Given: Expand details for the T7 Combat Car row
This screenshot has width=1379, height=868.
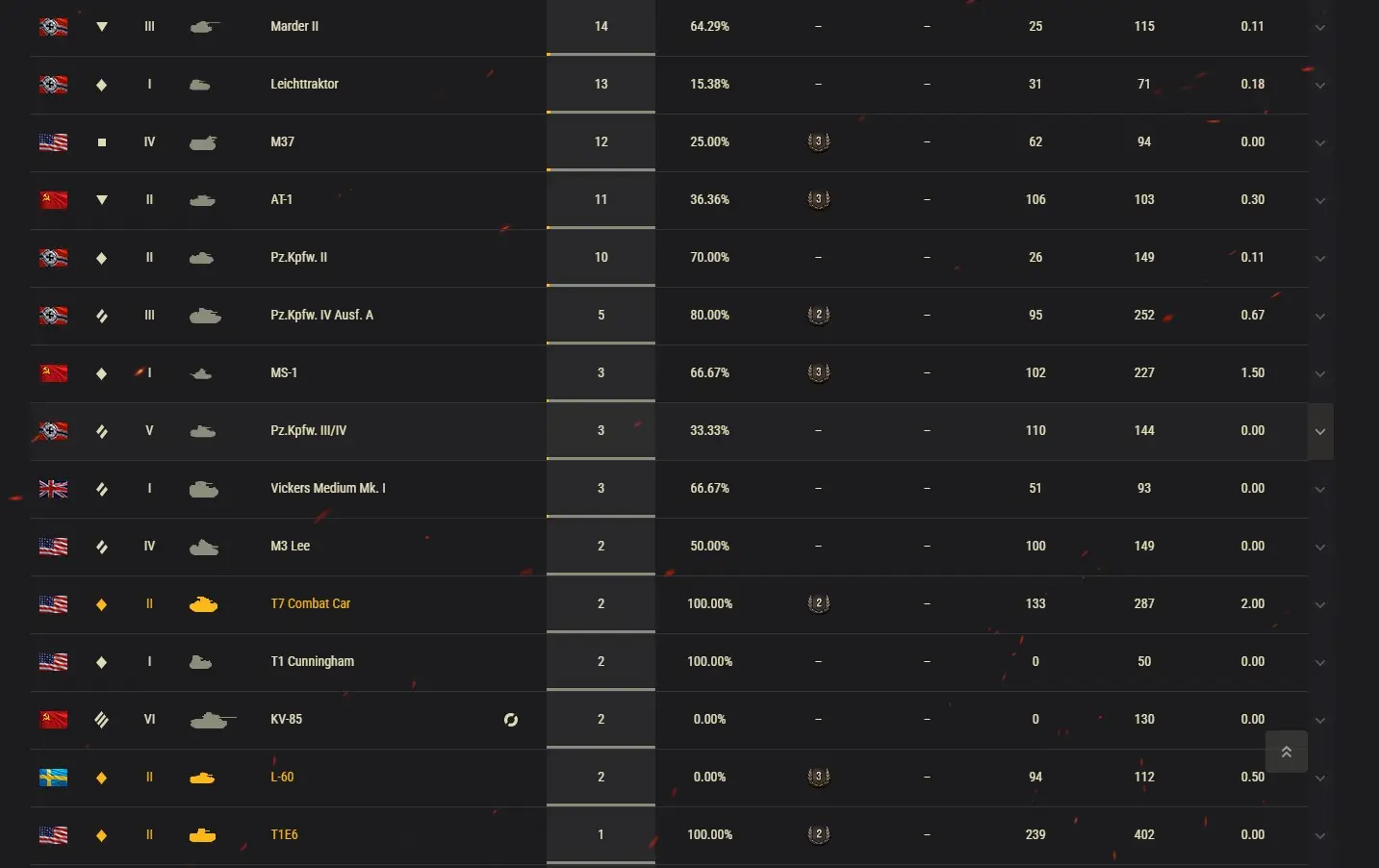Looking at the screenshot, I should (1320, 605).
